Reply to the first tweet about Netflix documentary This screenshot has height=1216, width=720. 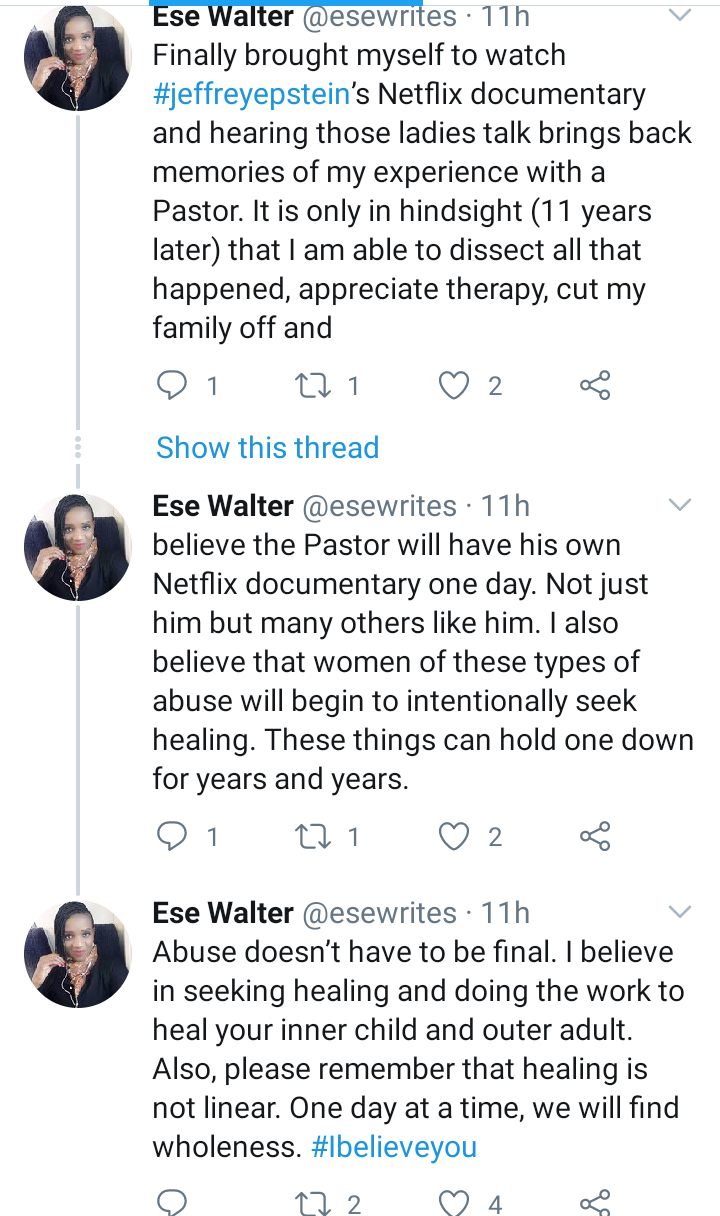pyautogui.click(x=173, y=386)
